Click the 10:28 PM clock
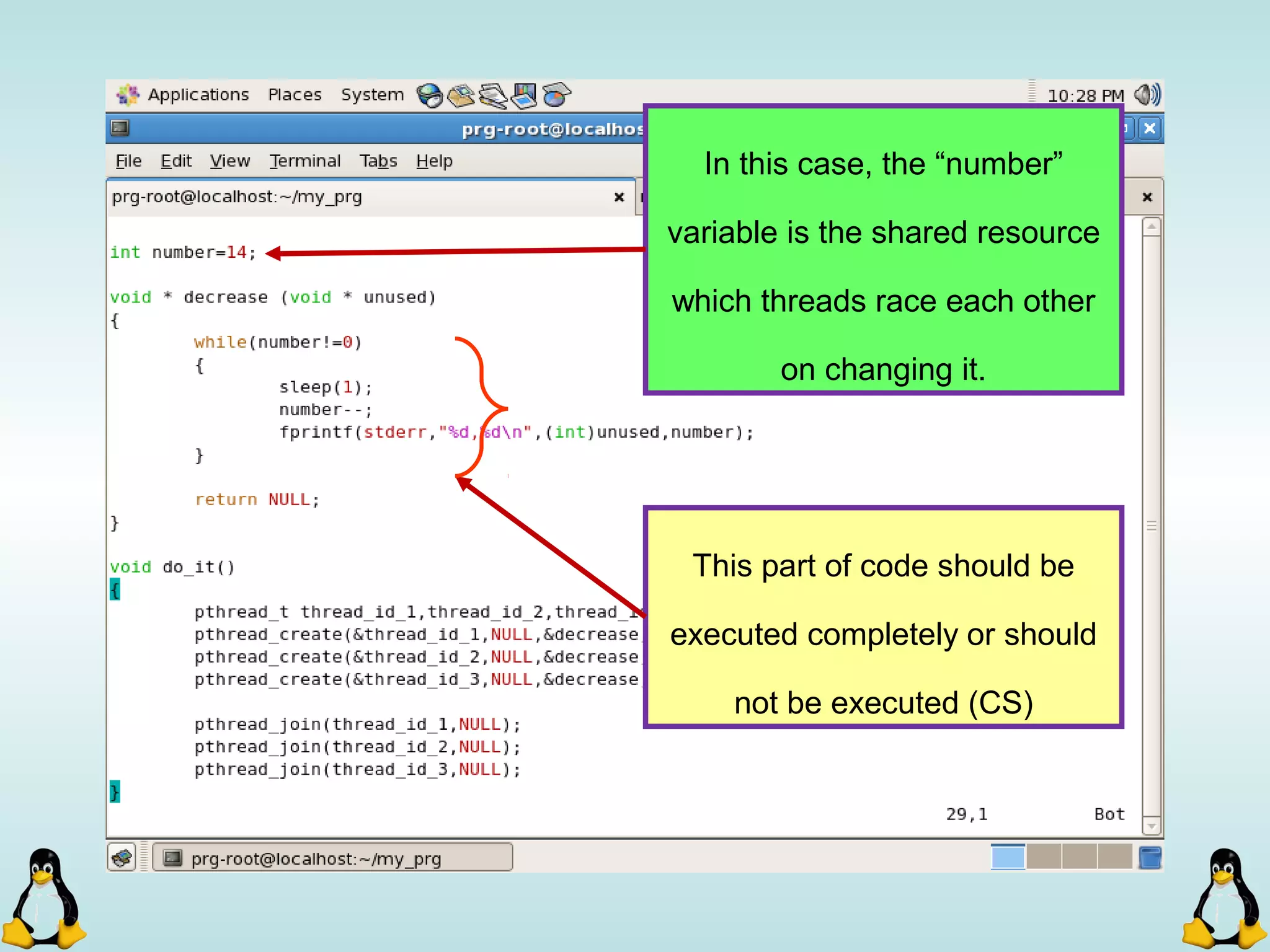Image resolution: width=1270 pixels, height=952 pixels. [1085, 96]
